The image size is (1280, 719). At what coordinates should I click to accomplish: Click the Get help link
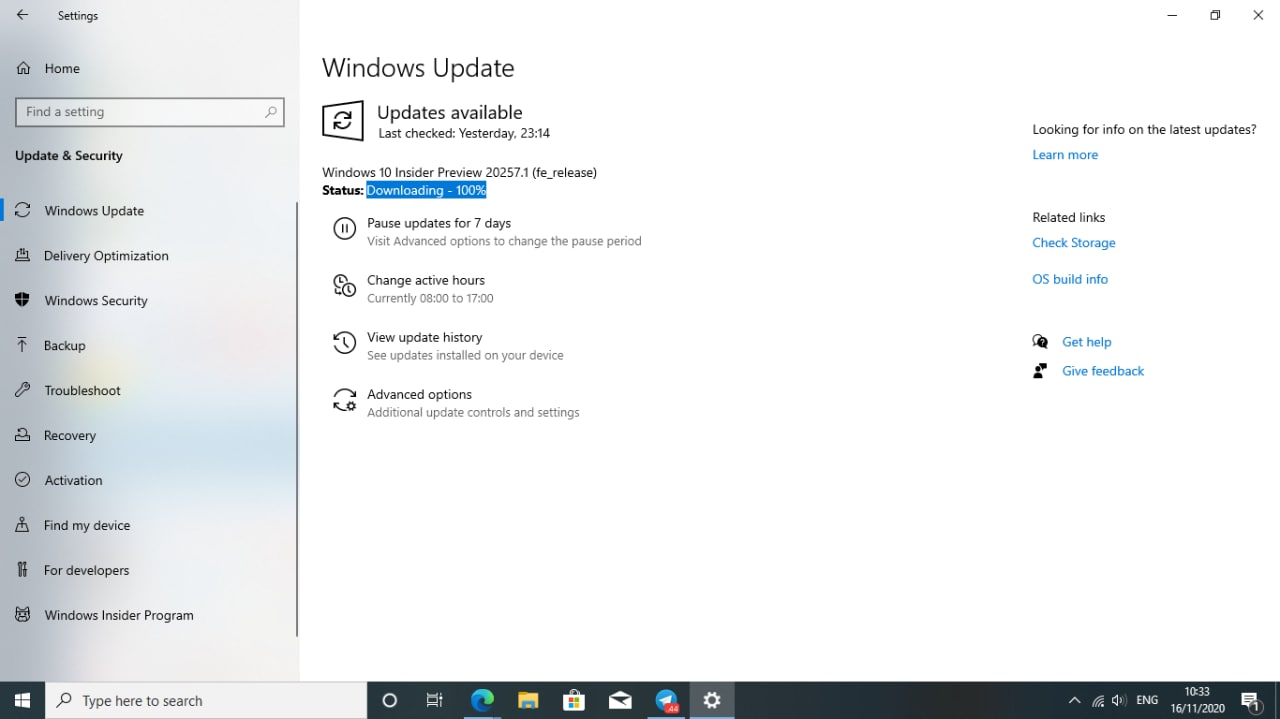point(1086,342)
